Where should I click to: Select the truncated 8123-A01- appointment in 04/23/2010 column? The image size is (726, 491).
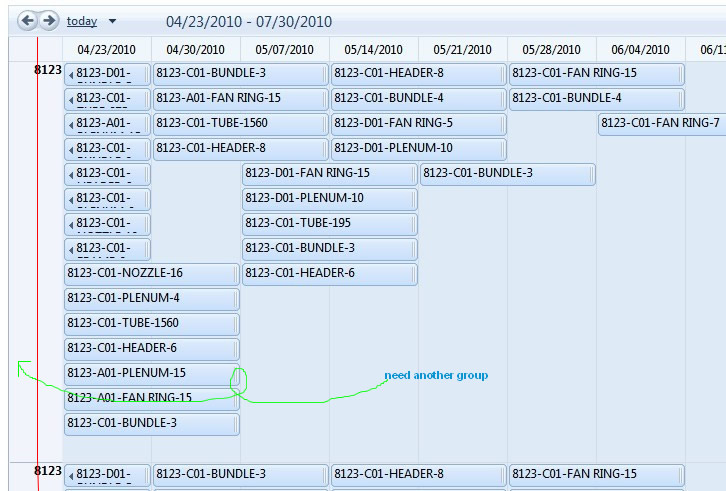click(107, 124)
